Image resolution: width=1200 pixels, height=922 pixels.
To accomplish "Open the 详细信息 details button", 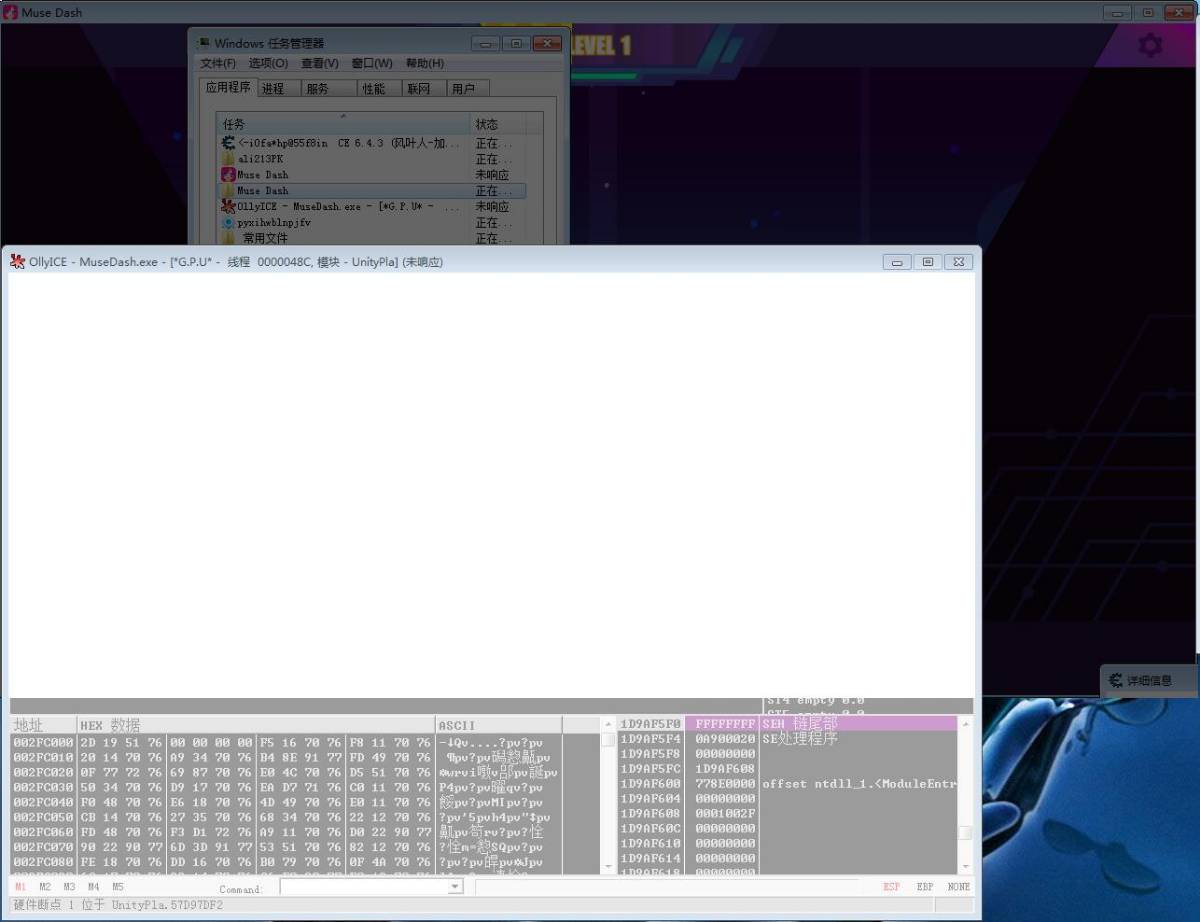I will [x=1149, y=680].
